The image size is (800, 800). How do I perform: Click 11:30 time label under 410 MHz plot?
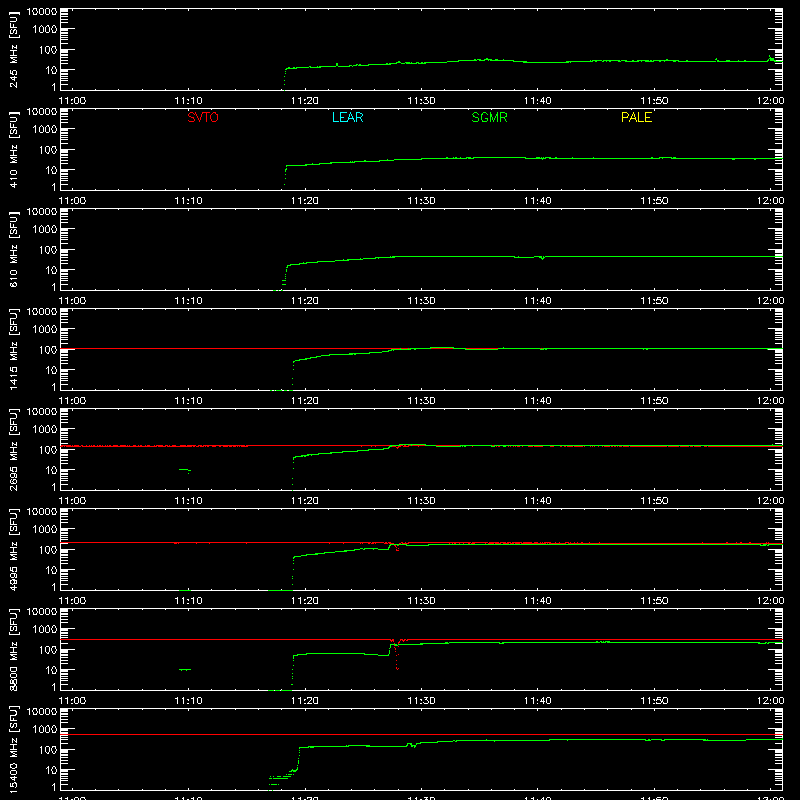(x=421, y=201)
